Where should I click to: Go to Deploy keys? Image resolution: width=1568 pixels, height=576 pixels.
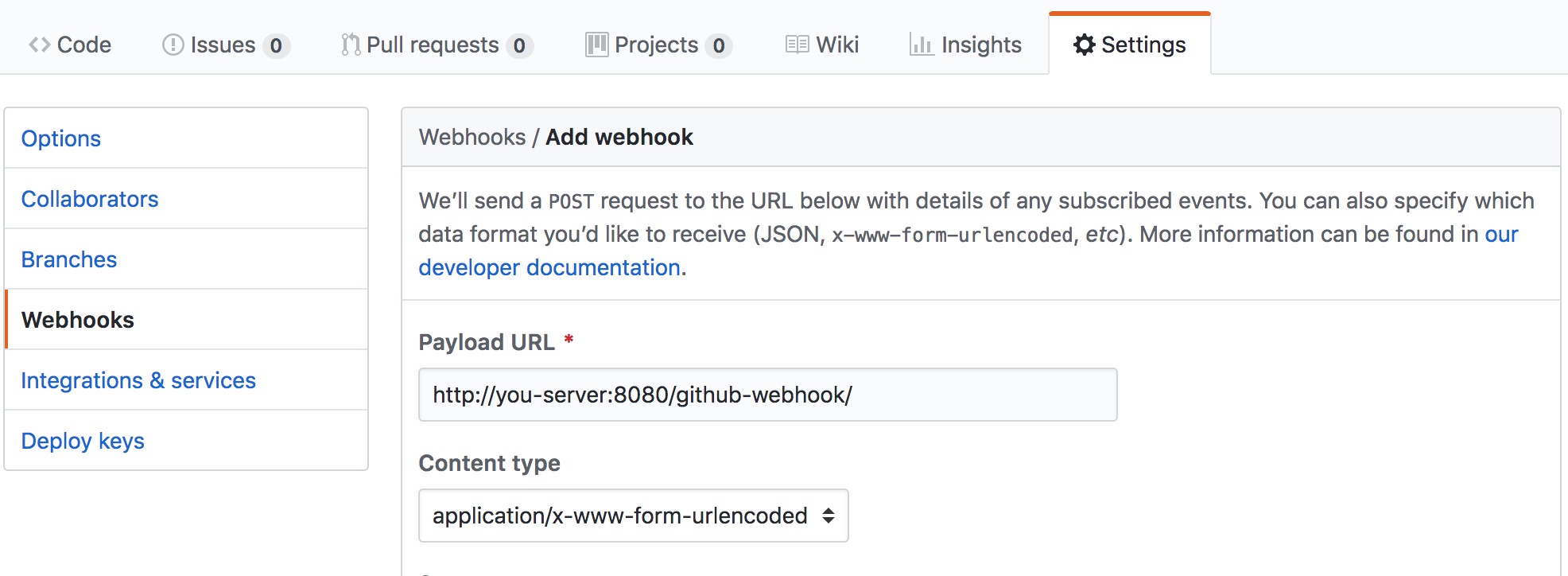[186, 441]
